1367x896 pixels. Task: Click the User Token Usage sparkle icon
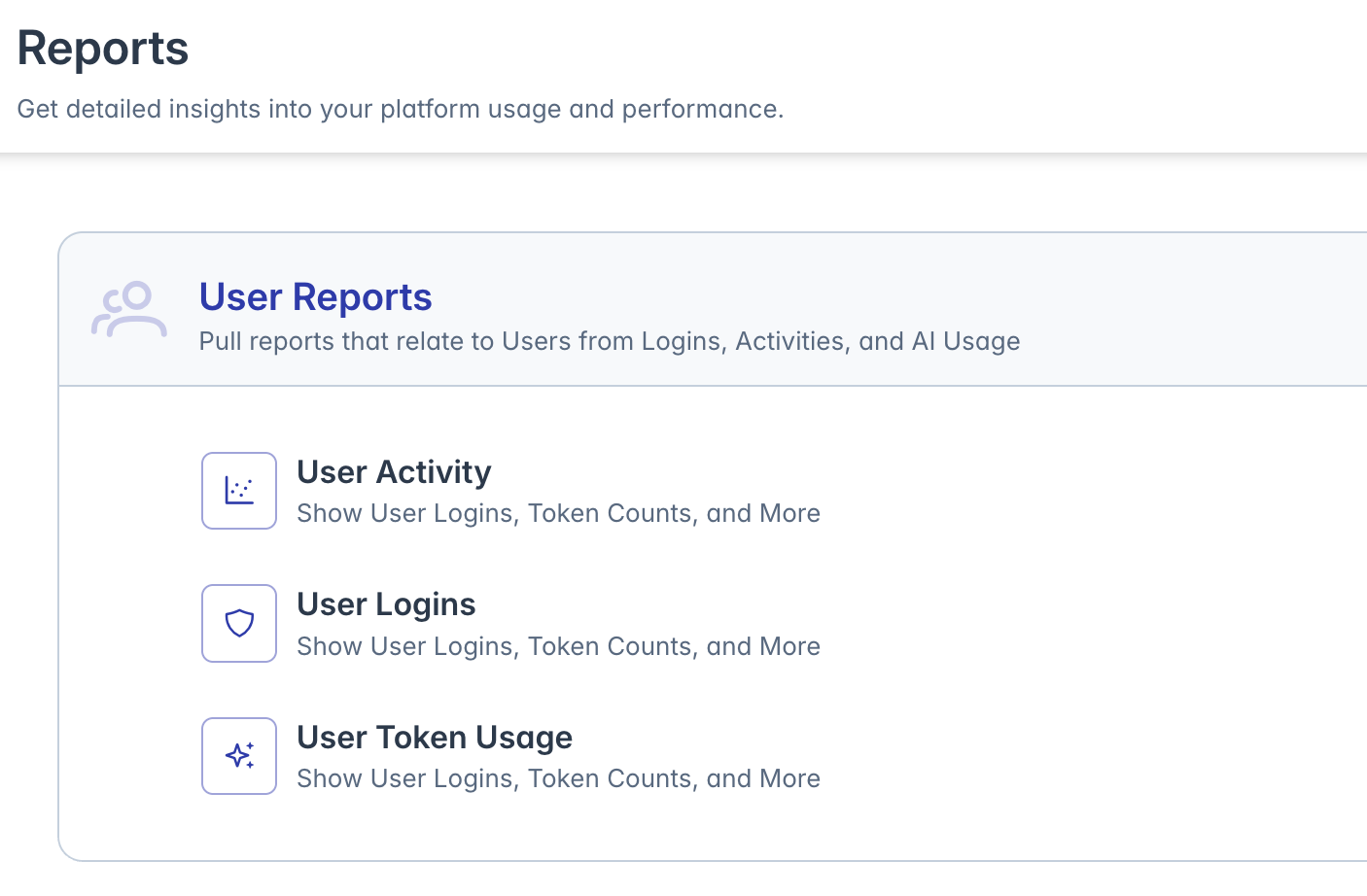point(239,756)
